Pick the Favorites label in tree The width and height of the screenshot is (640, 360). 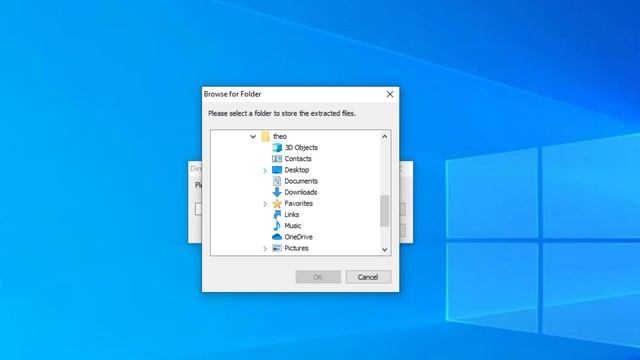point(299,203)
